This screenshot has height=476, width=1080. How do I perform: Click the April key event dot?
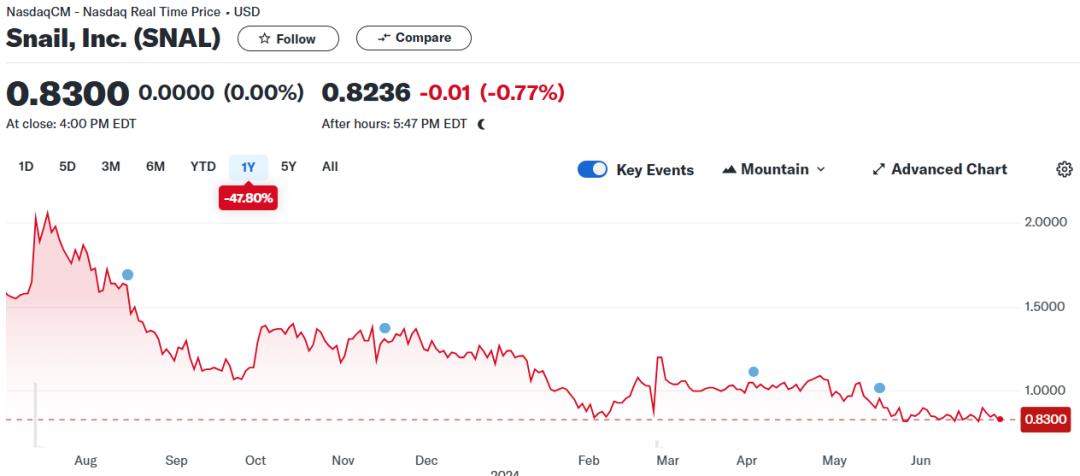pos(753,372)
